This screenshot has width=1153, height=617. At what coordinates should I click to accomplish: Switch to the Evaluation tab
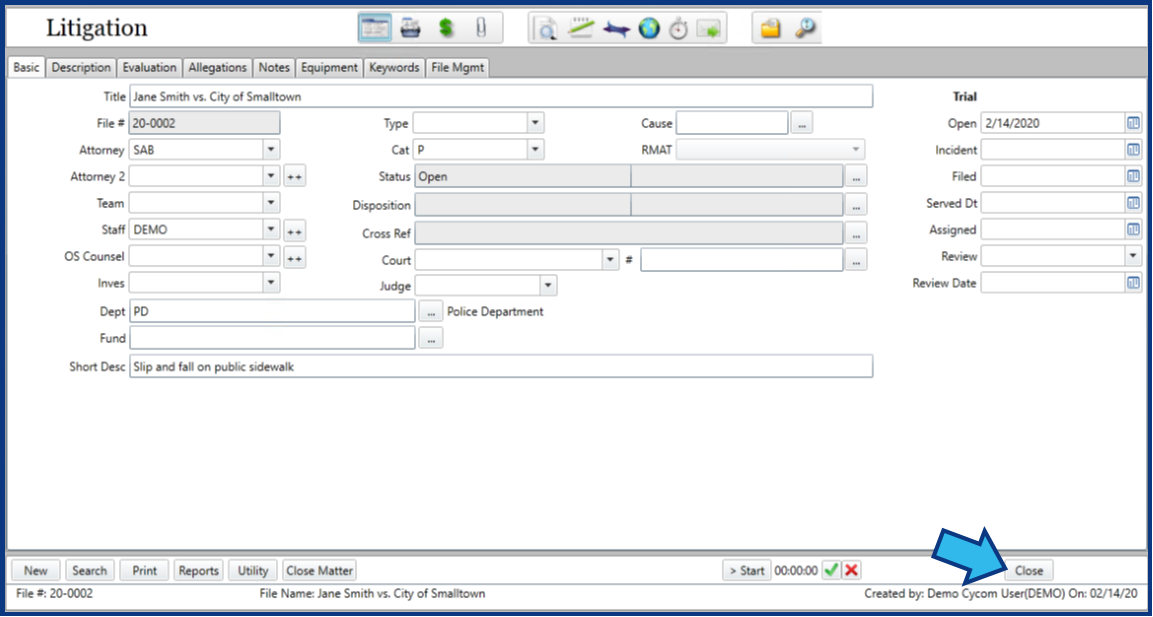pyautogui.click(x=149, y=68)
